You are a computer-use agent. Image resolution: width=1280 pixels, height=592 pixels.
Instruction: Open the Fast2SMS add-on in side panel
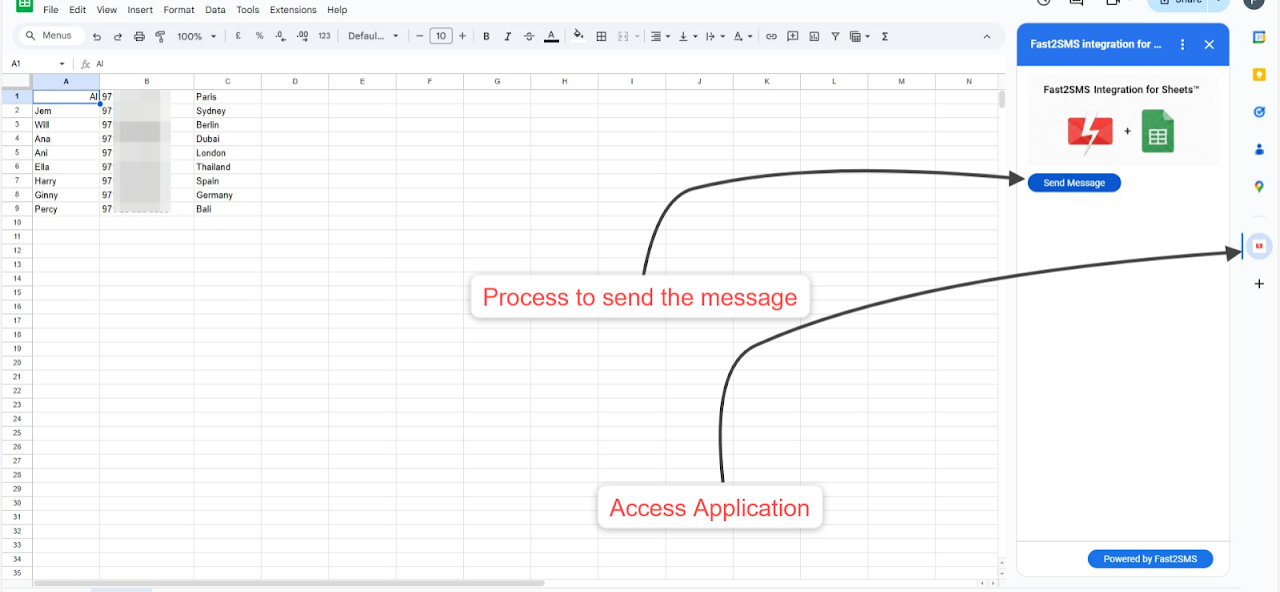(1259, 246)
